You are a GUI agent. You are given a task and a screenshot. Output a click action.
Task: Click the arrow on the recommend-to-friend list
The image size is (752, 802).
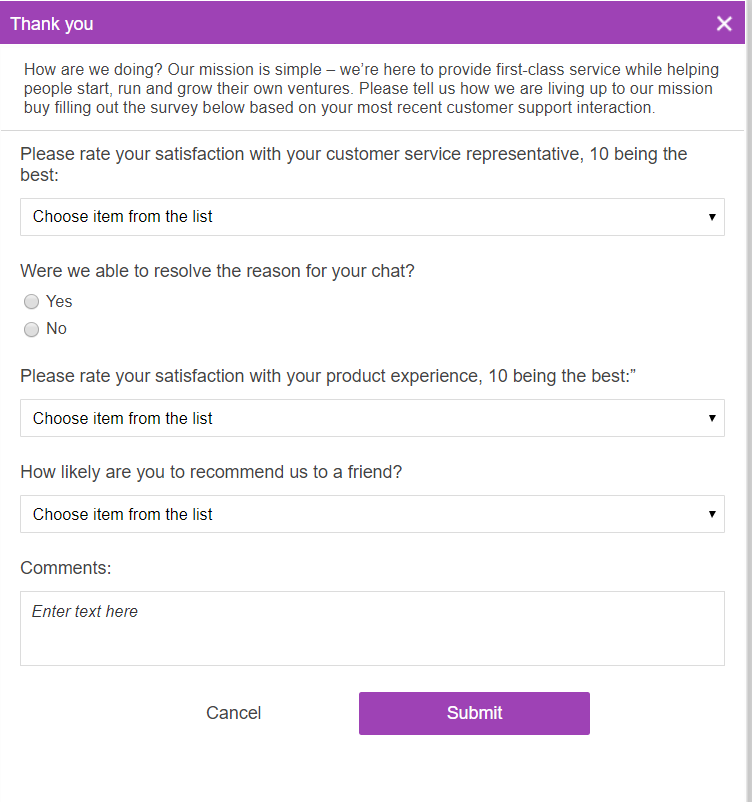pos(711,515)
